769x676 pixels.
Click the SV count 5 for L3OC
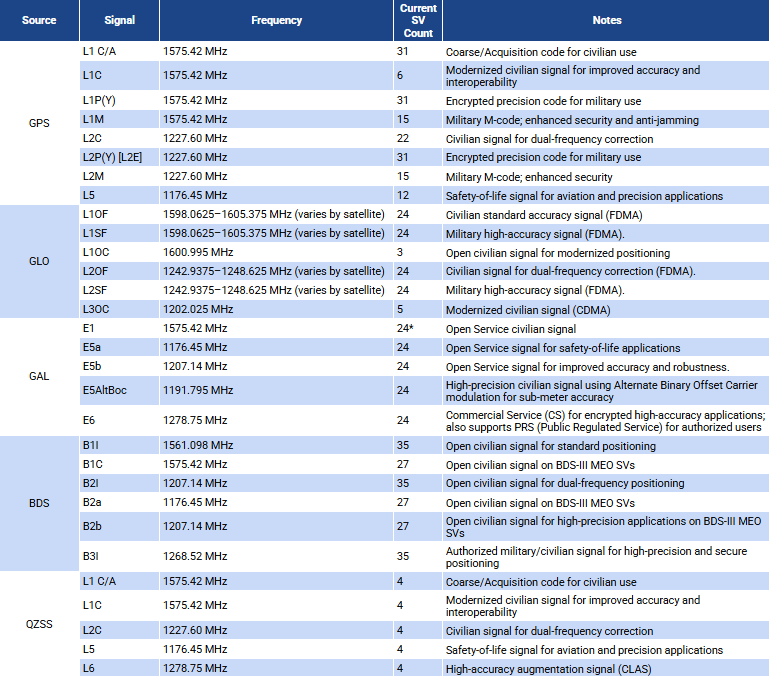click(x=418, y=309)
